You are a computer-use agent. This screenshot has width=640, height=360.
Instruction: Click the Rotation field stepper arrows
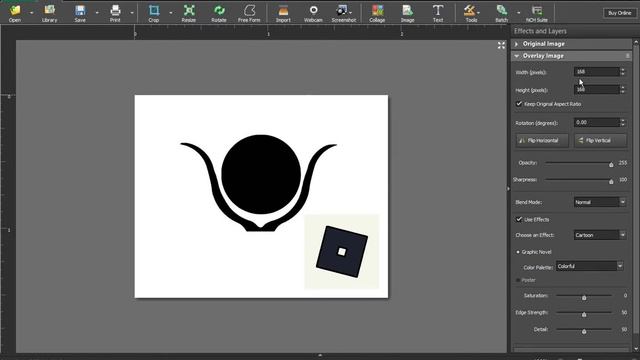tap(622, 122)
